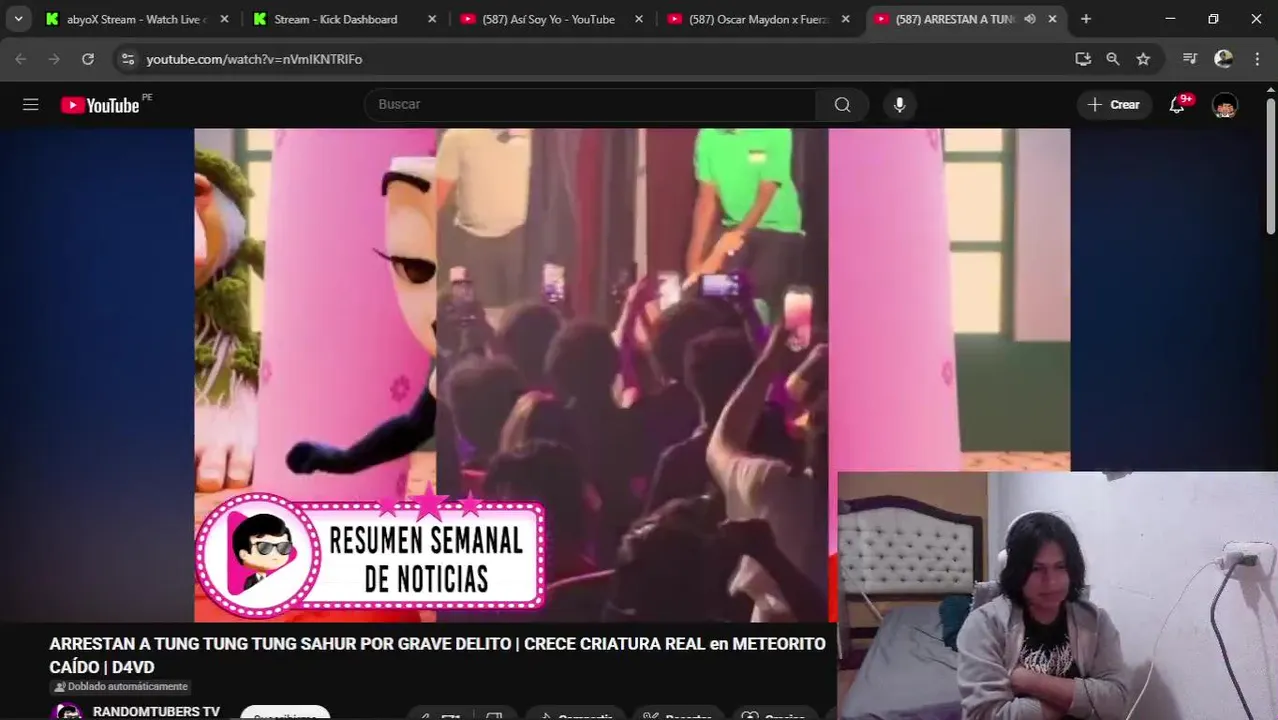Click the Crear button

coord(1114,105)
